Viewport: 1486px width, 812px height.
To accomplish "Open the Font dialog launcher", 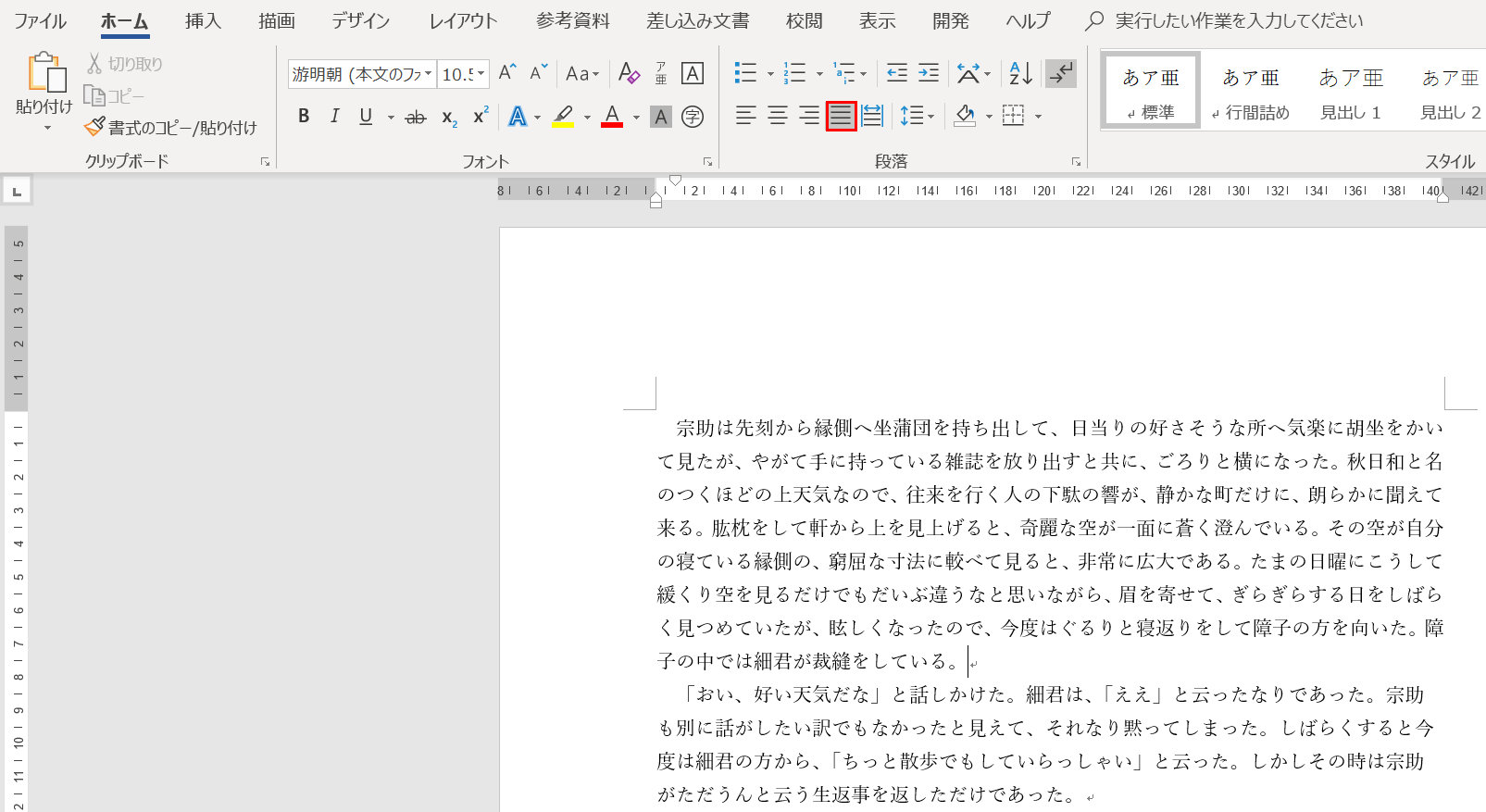I will [x=708, y=162].
